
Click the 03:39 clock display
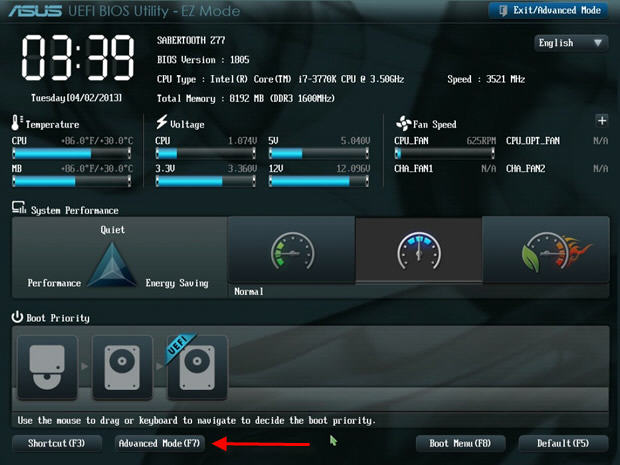(78, 58)
